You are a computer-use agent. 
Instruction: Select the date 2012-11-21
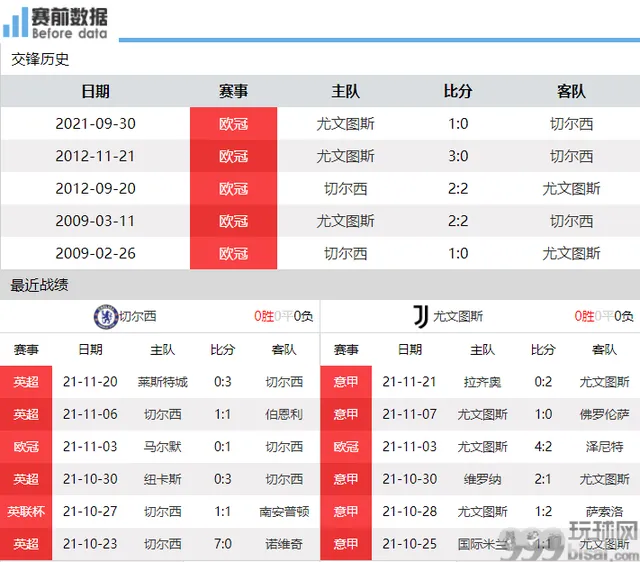click(x=96, y=156)
